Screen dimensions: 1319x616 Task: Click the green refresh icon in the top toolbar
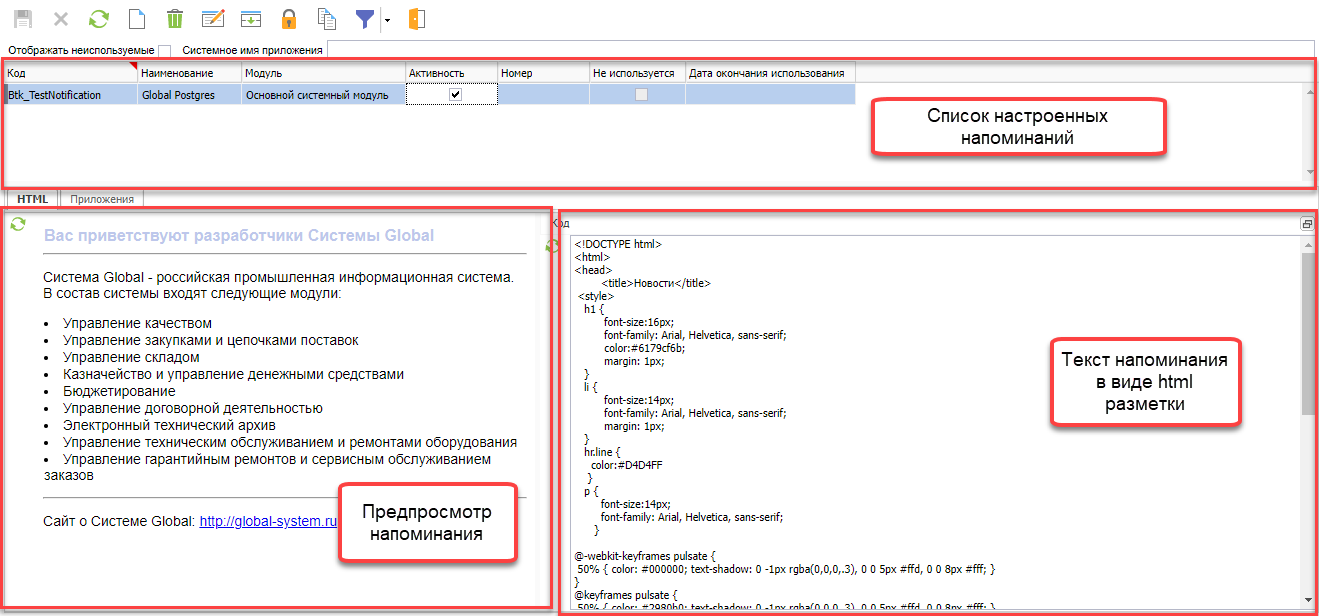pos(99,19)
